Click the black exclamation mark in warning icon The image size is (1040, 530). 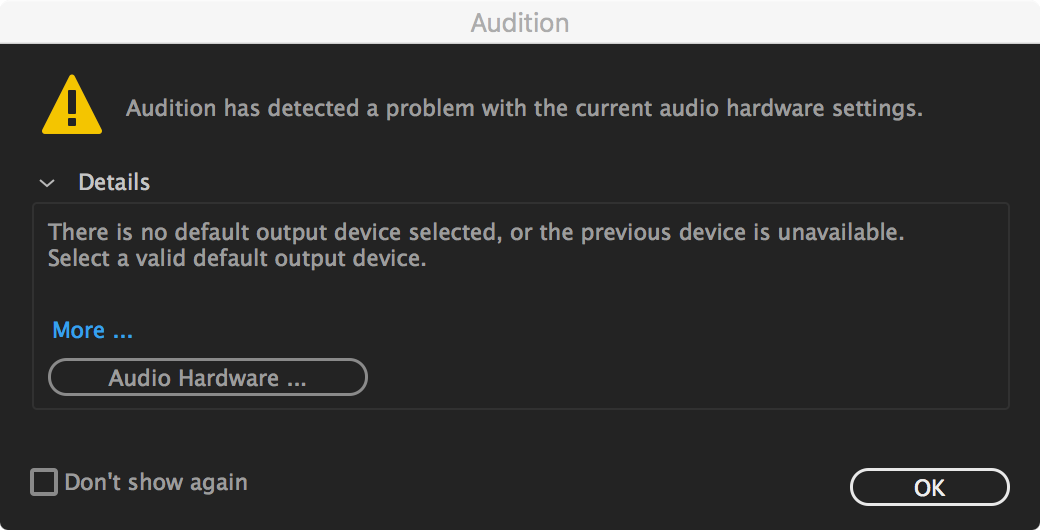click(x=71, y=103)
